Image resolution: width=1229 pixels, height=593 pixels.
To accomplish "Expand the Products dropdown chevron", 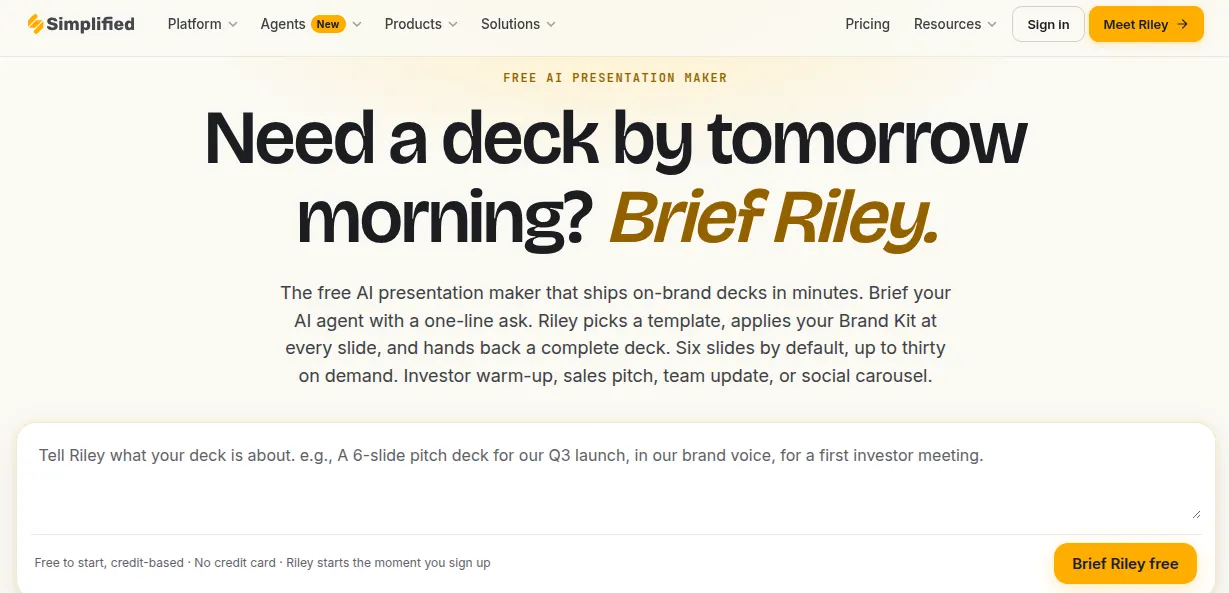I will [453, 24].
